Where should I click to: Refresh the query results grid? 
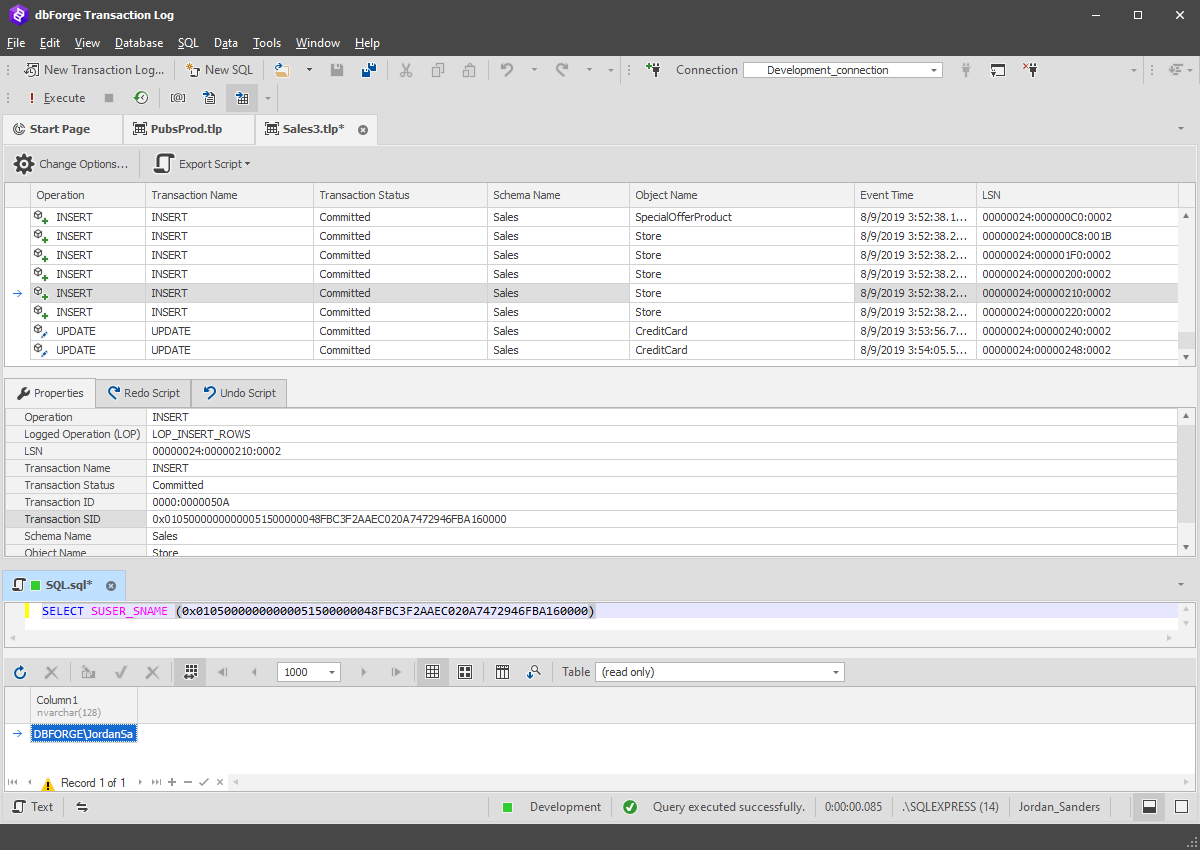pyautogui.click(x=20, y=672)
